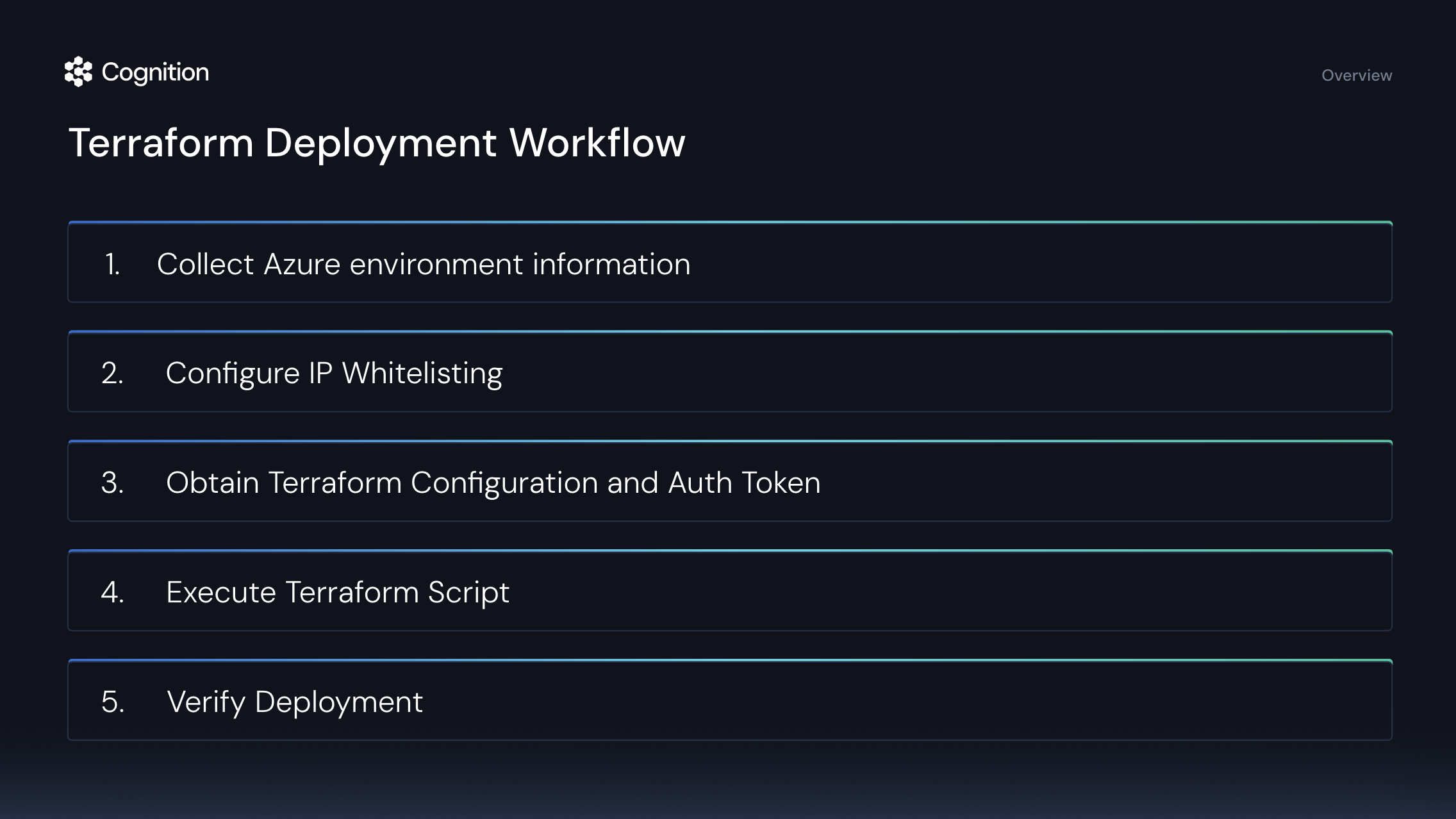Click the word Azure in step one
Screen dimensions: 1456x819
(301, 264)
